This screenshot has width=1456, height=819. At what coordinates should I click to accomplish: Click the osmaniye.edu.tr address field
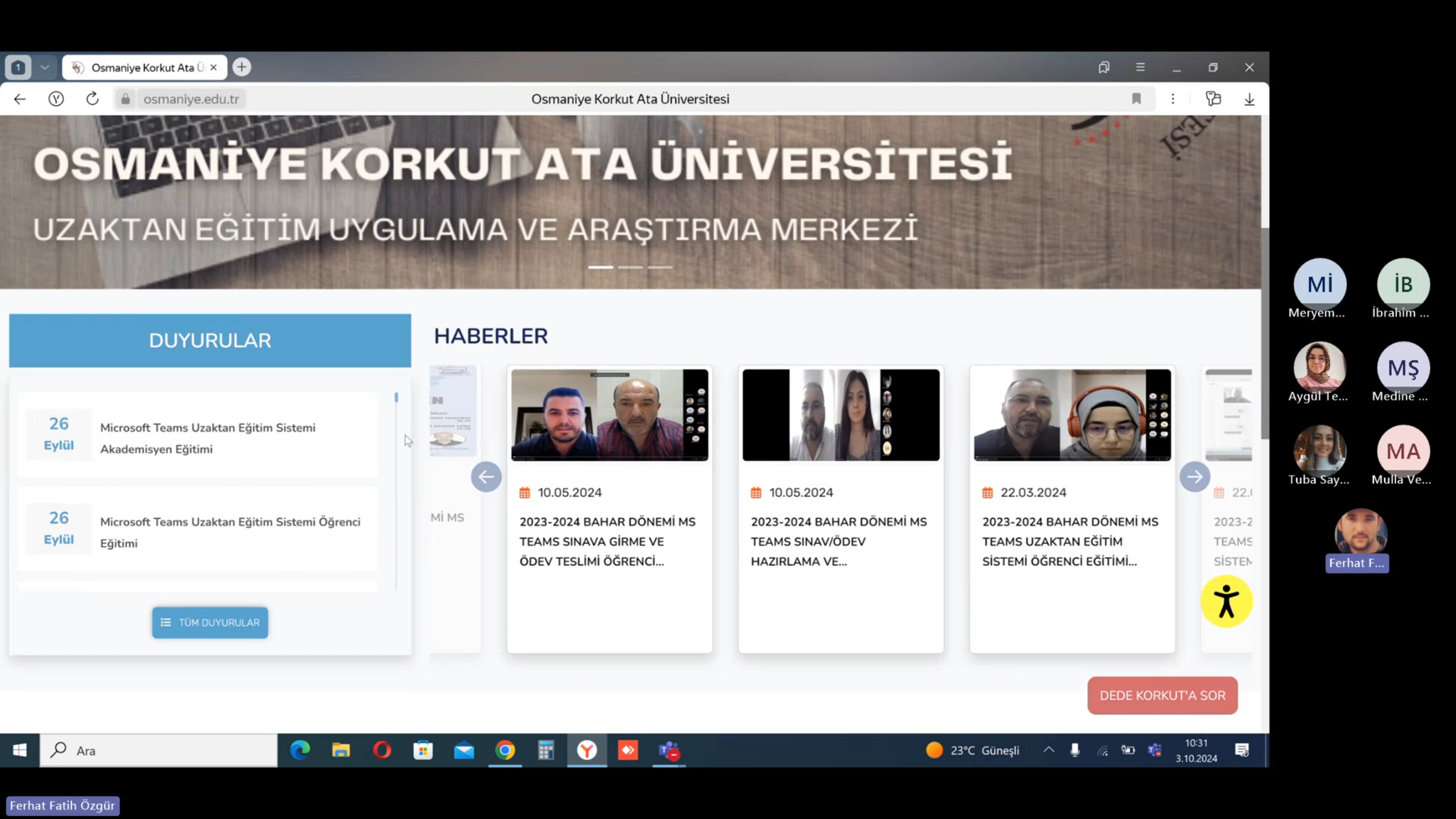(191, 99)
